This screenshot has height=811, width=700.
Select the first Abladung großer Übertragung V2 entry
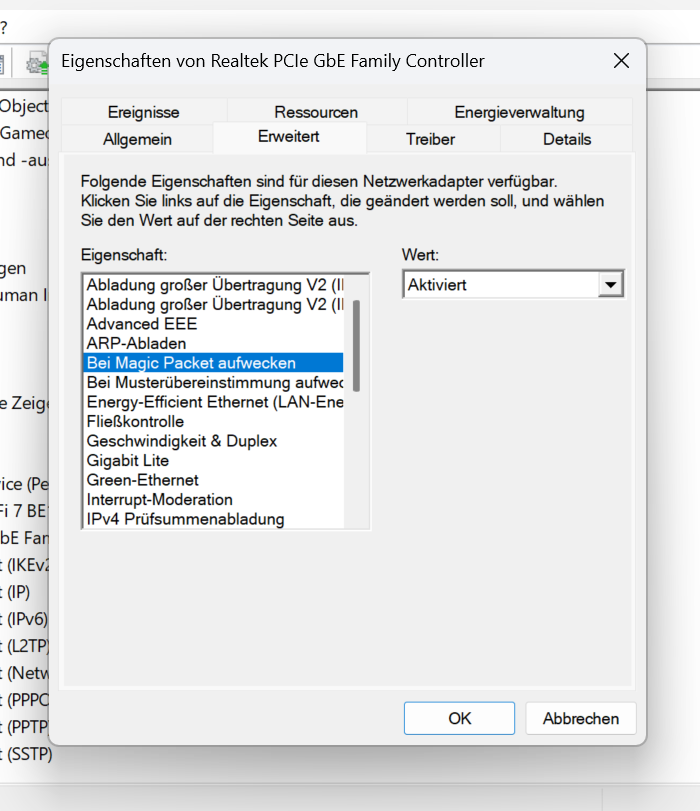(x=214, y=285)
